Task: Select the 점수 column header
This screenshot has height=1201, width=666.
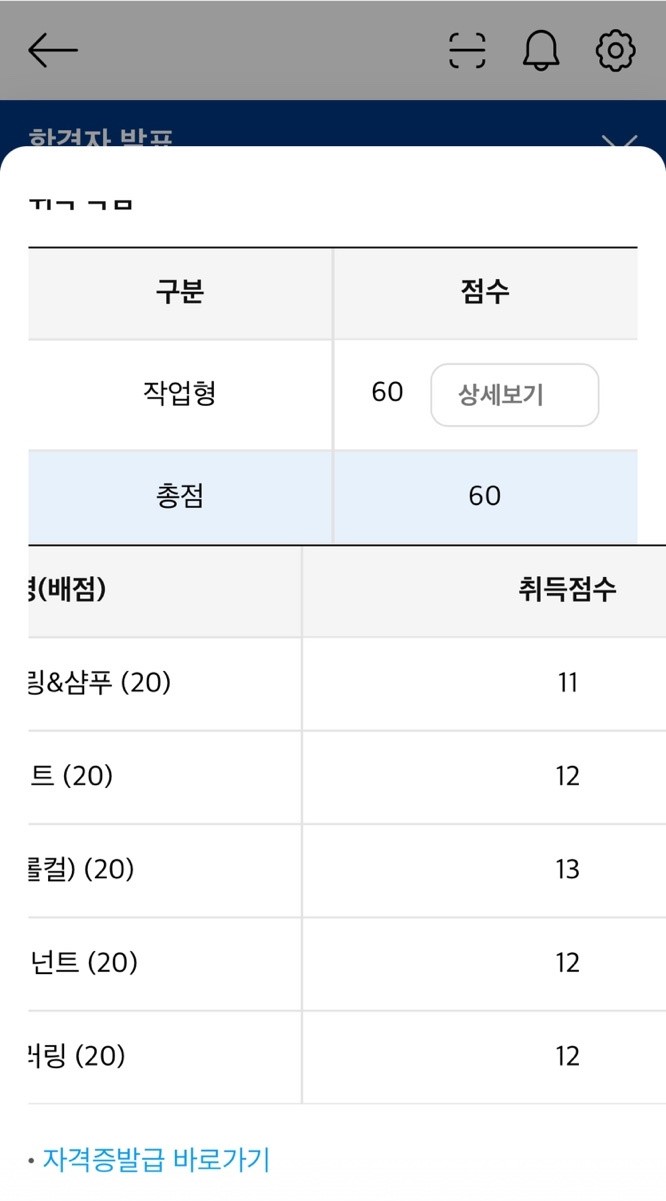Action: pyautogui.click(x=485, y=292)
